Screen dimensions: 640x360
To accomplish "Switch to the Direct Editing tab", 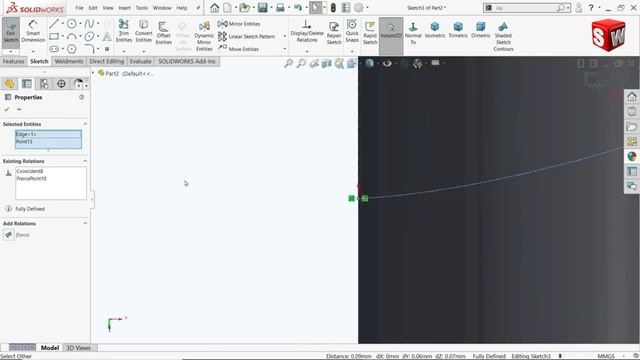I will point(107,61).
